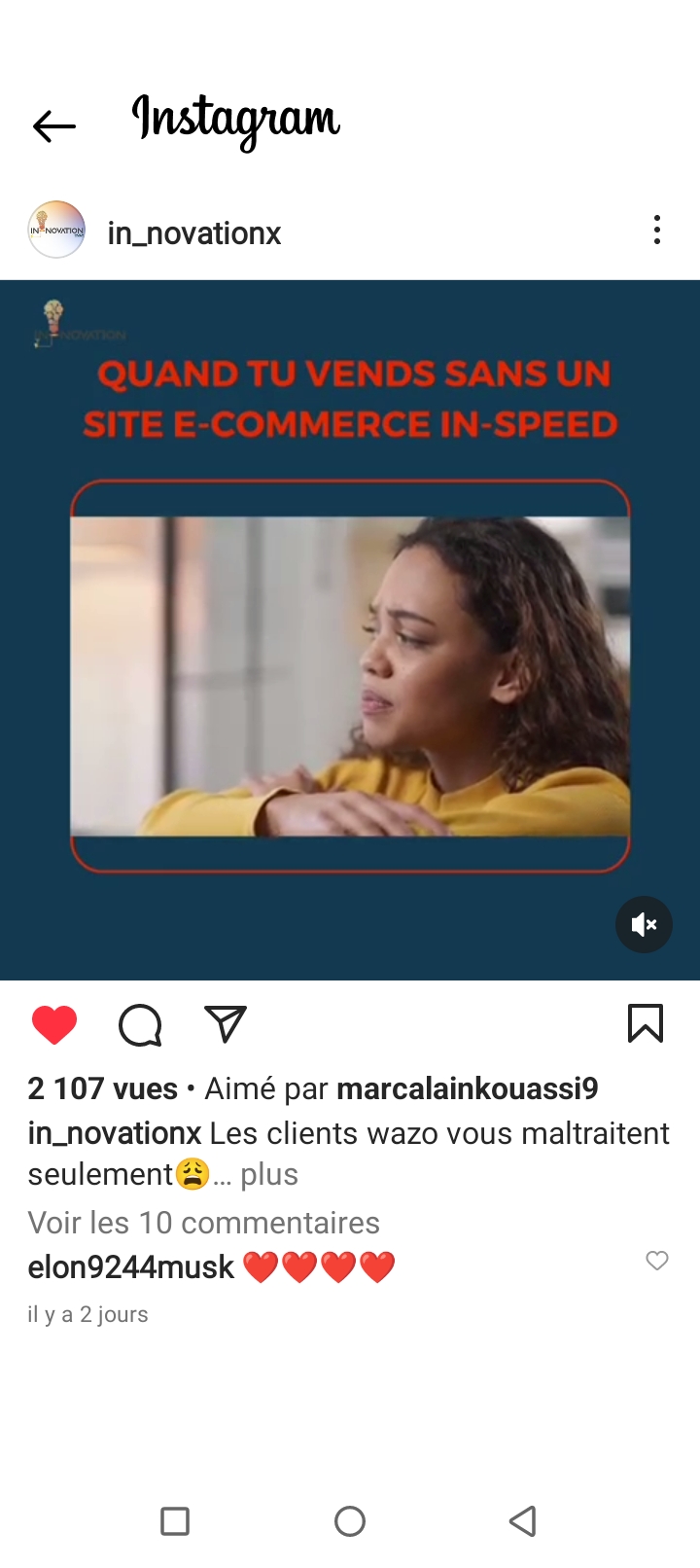Viewport: 700px width, 1568px height.
Task: Unlike the post via red heart
Action: (x=54, y=1025)
